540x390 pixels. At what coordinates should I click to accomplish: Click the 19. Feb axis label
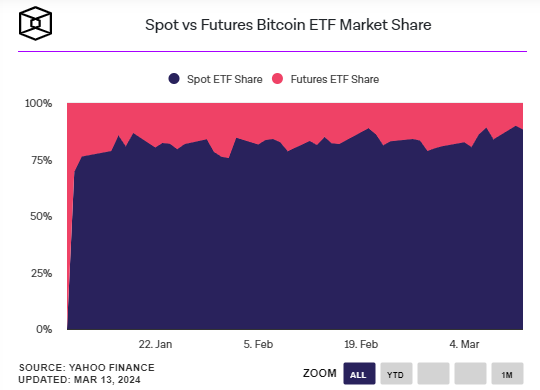coord(361,344)
